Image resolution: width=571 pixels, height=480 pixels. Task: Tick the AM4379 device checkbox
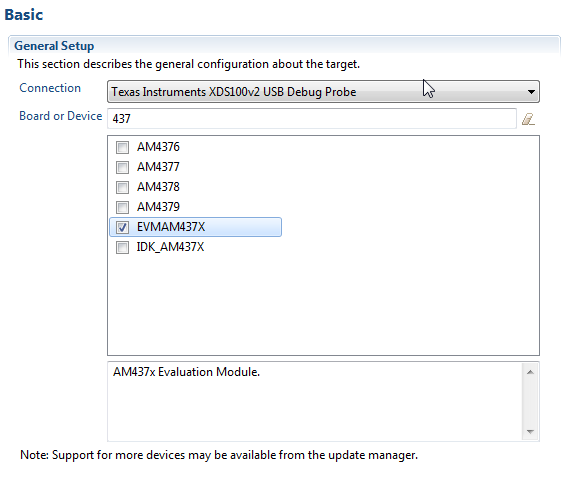(122, 207)
